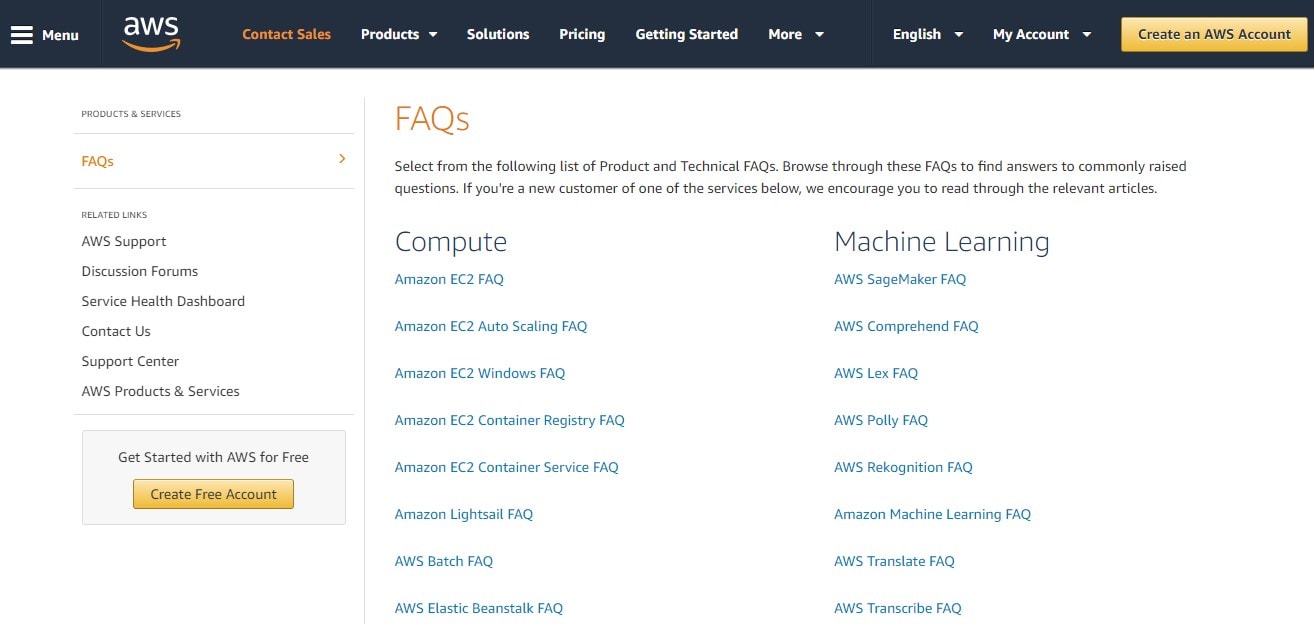Open the Amazon EC2 FAQ link

449,279
